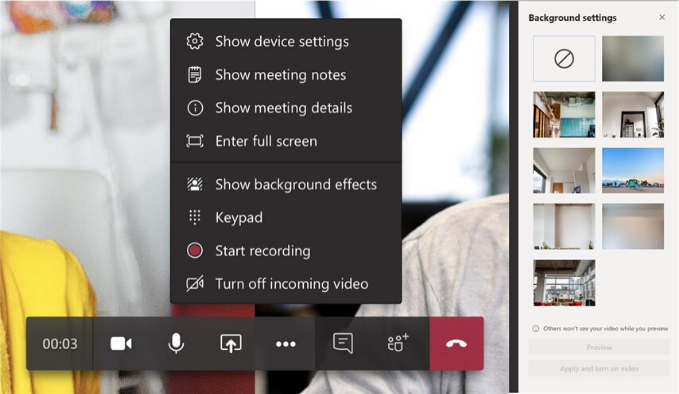Screen dimensions: 679x394
Task: Mute the microphone in the call bar
Action: click(x=176, y=344)
